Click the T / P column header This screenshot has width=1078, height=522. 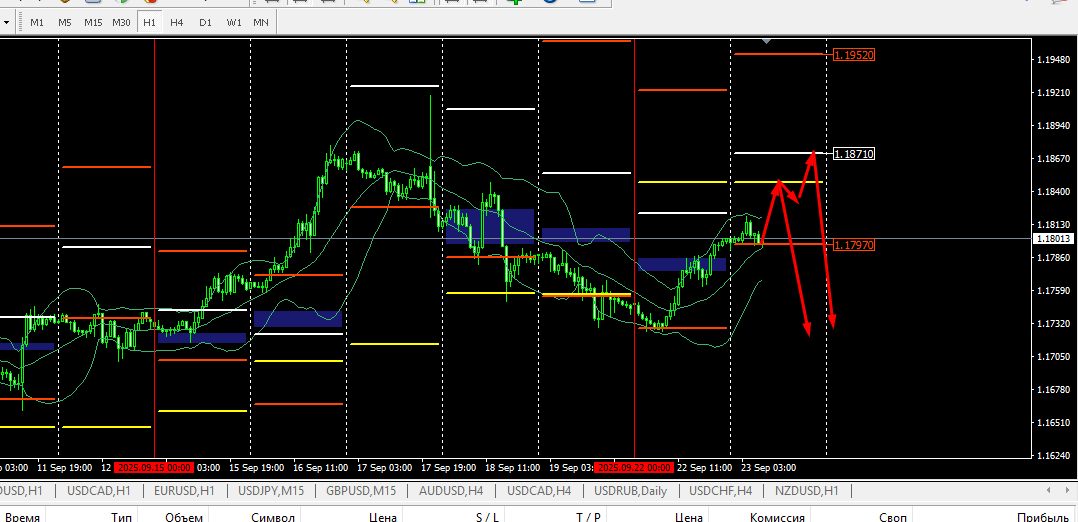(x=588, y=518)
